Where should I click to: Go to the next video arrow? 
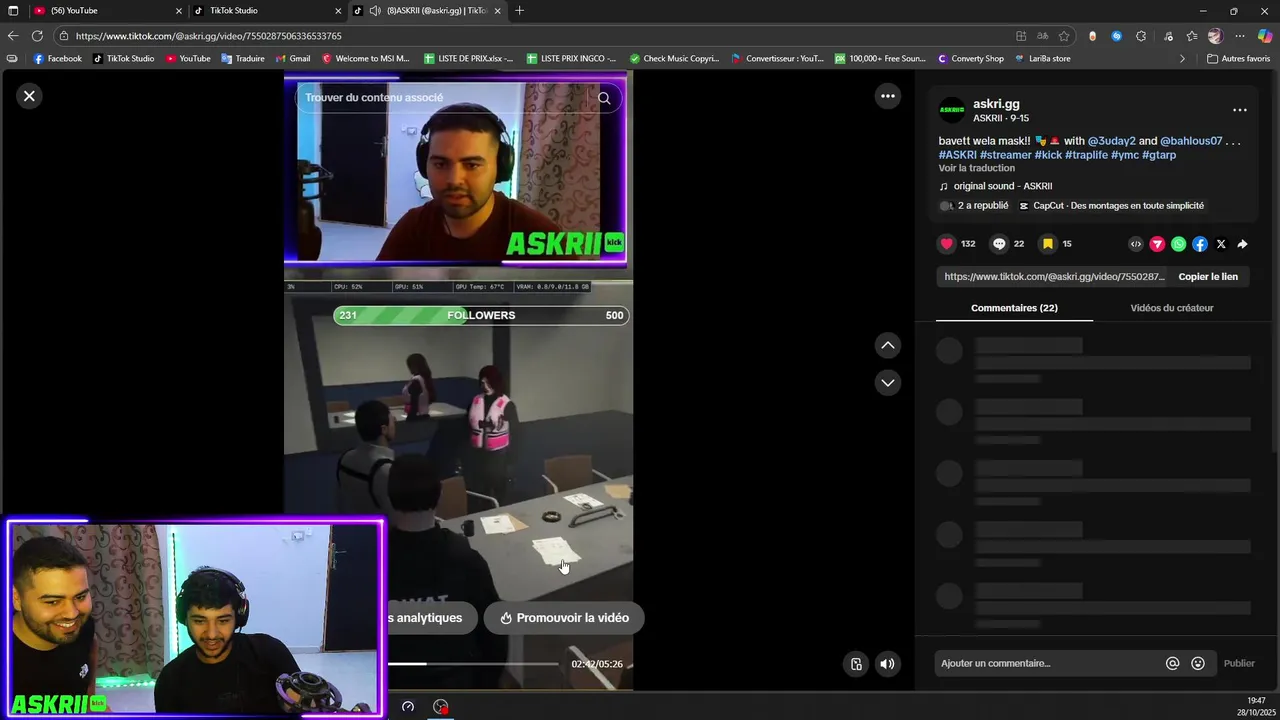click(887, 382)
